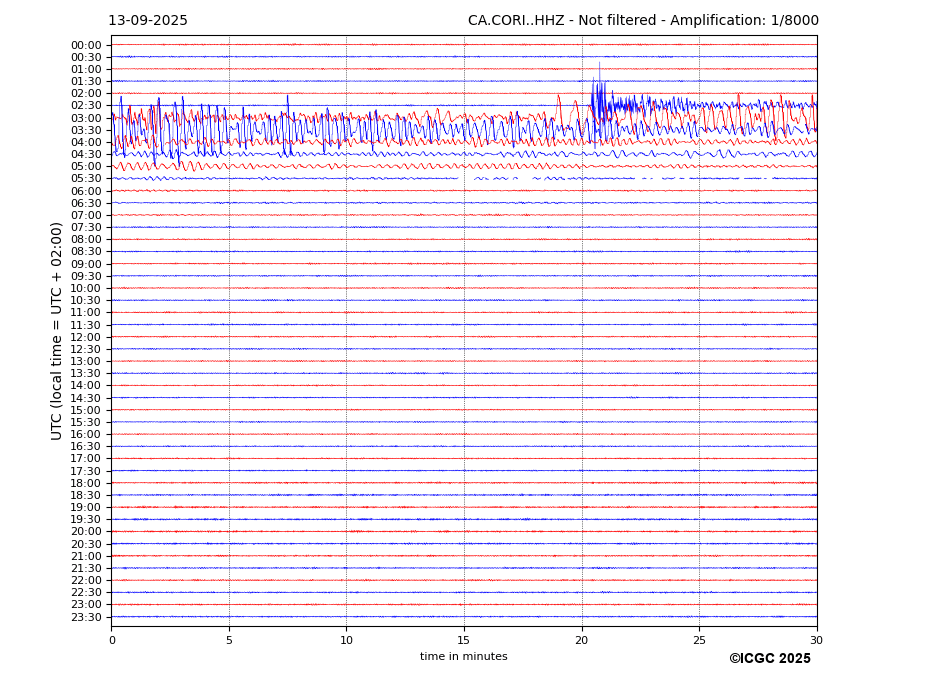Screen dimensions: 927x696
Task: Click the 20:00 row label
Action: coord(86,532)
